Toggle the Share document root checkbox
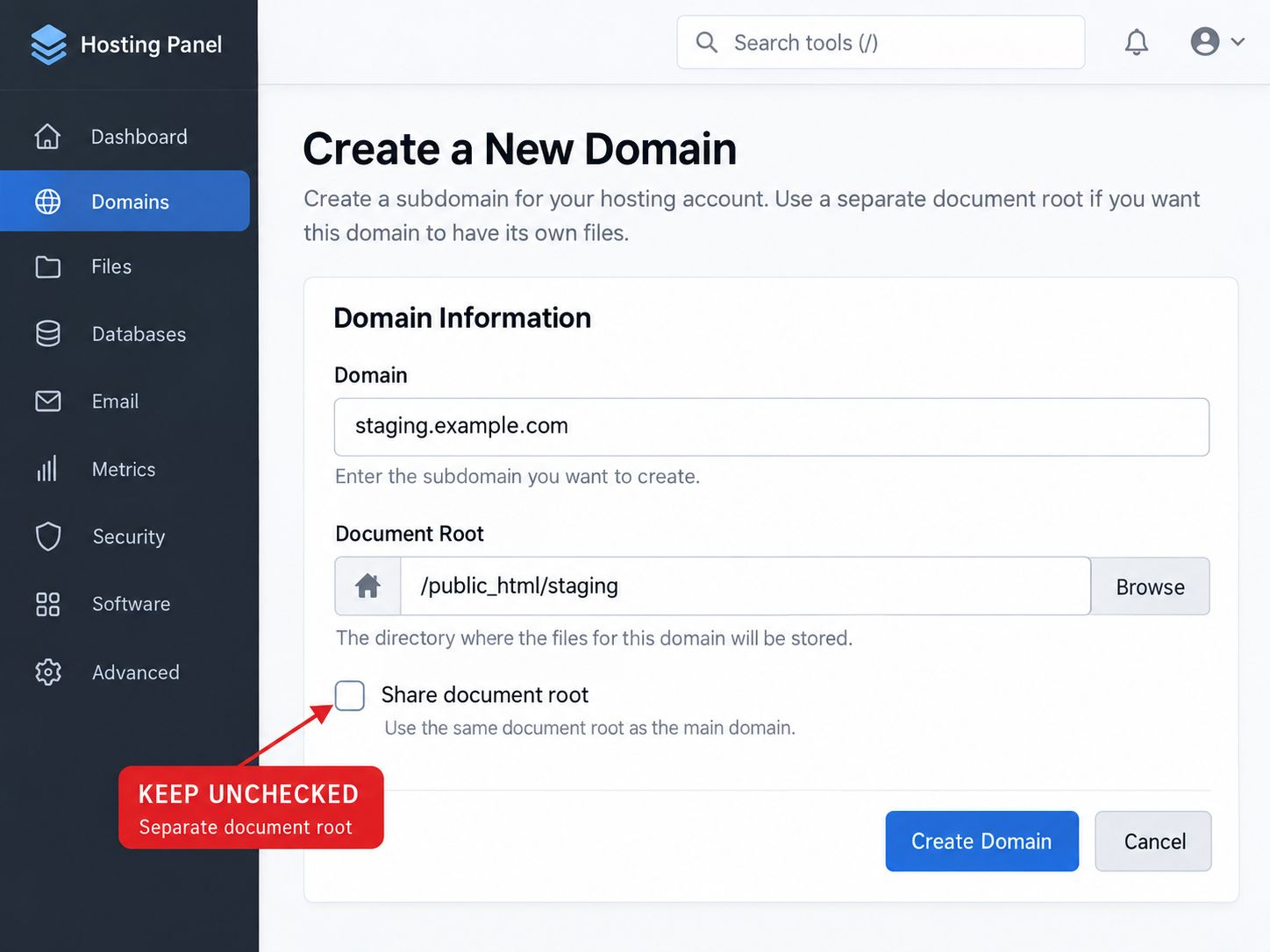Screen dimensions: 1270x952 pyautogui.click(x=350, y=695)
